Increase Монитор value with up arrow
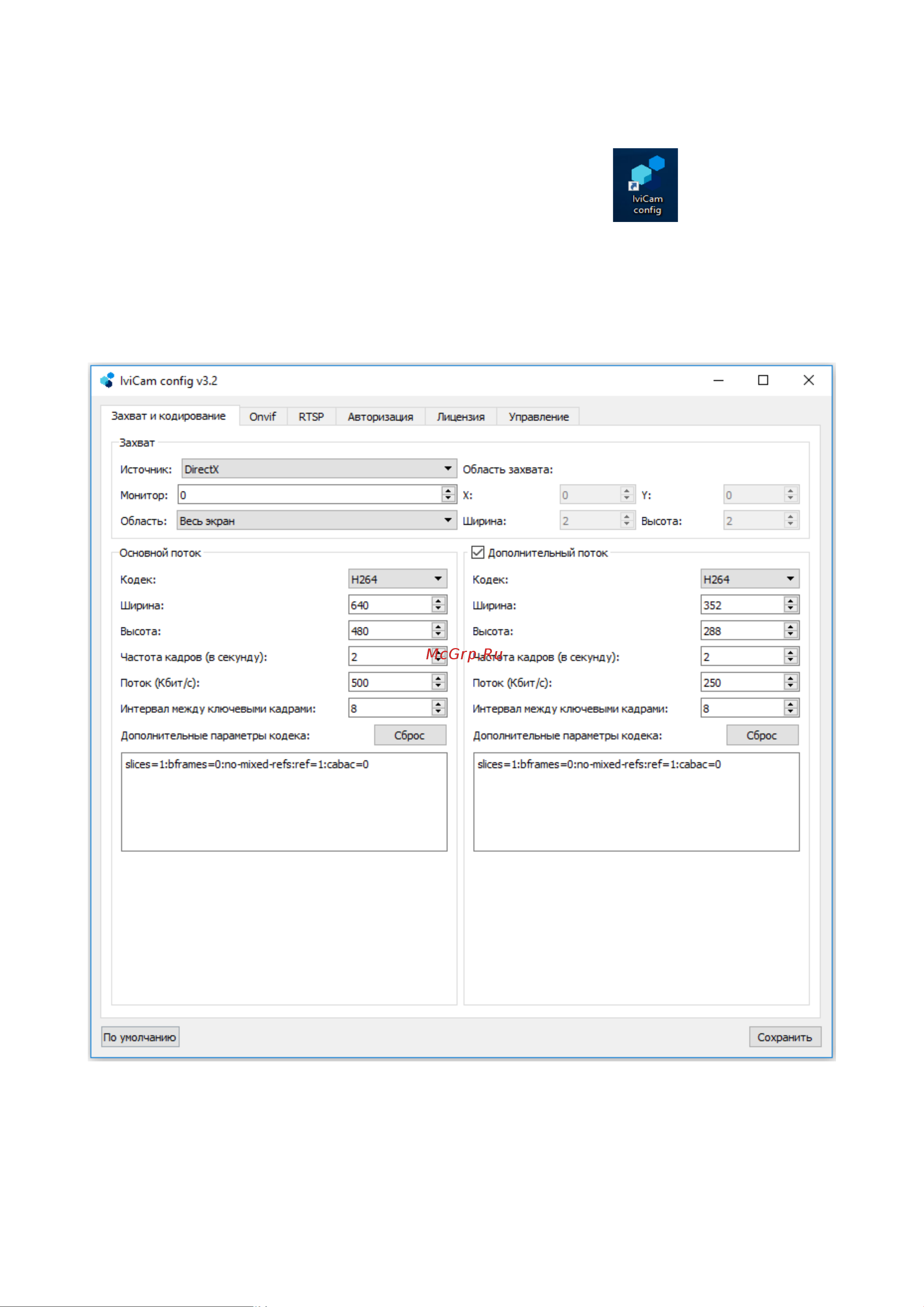This screenshot has height=1307, width=924. click(x=448, y=490)
